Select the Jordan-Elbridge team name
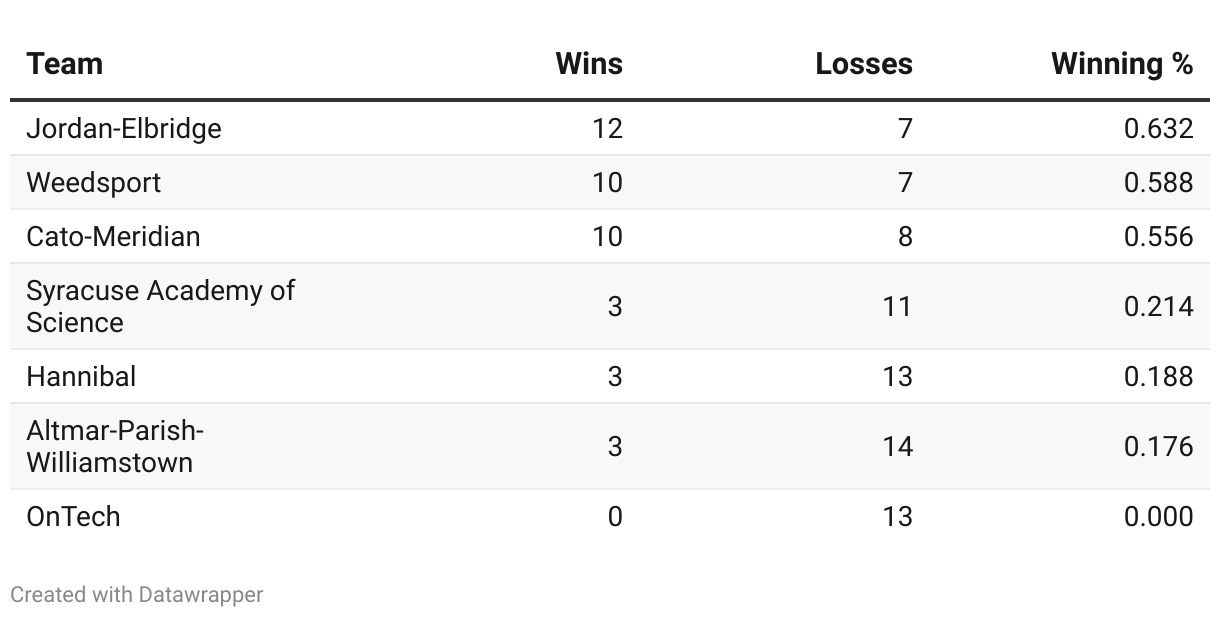1220x618 pixels. (124, 129)
